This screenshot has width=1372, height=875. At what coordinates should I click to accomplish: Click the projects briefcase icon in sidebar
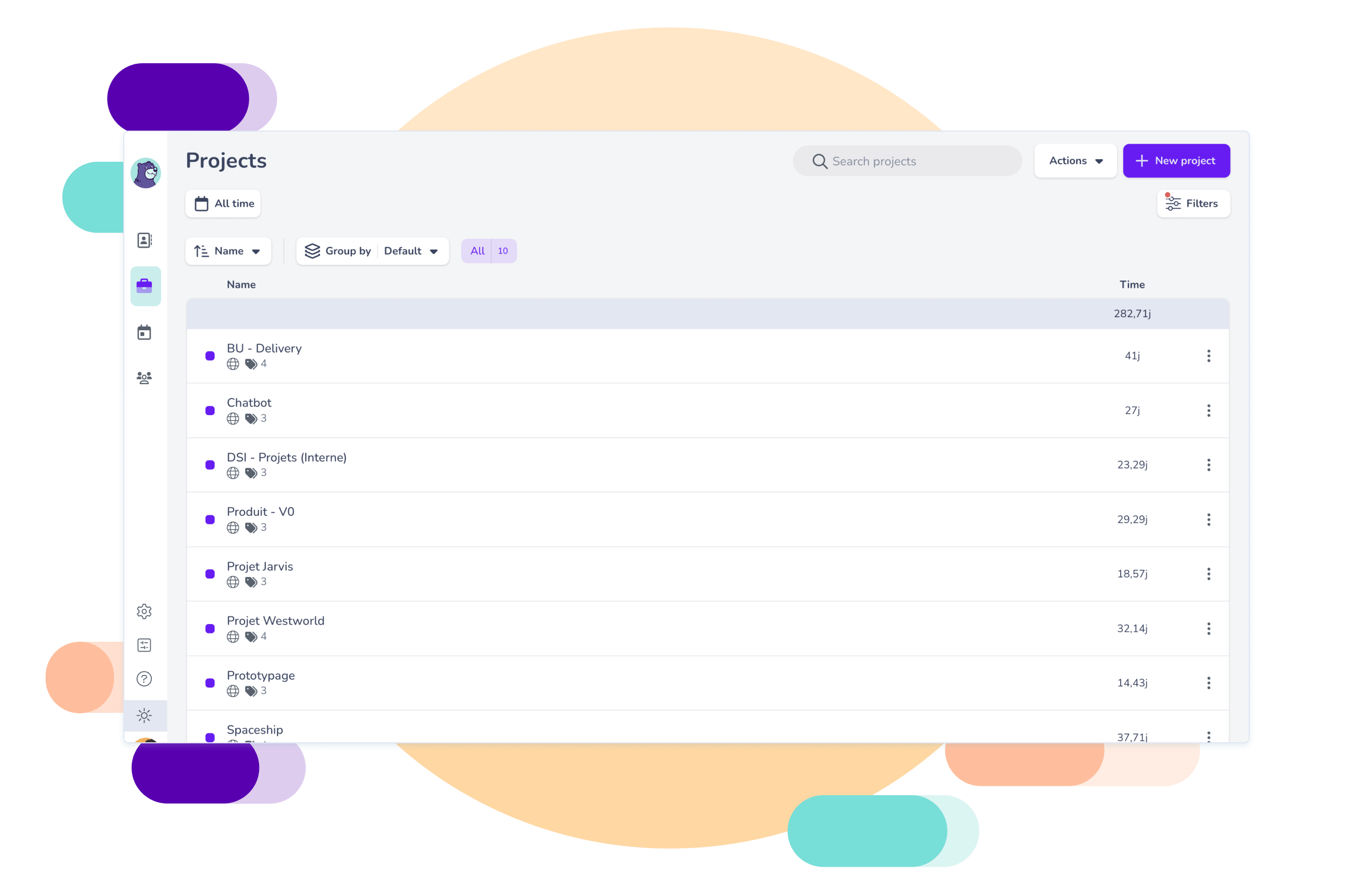point(145,285)
